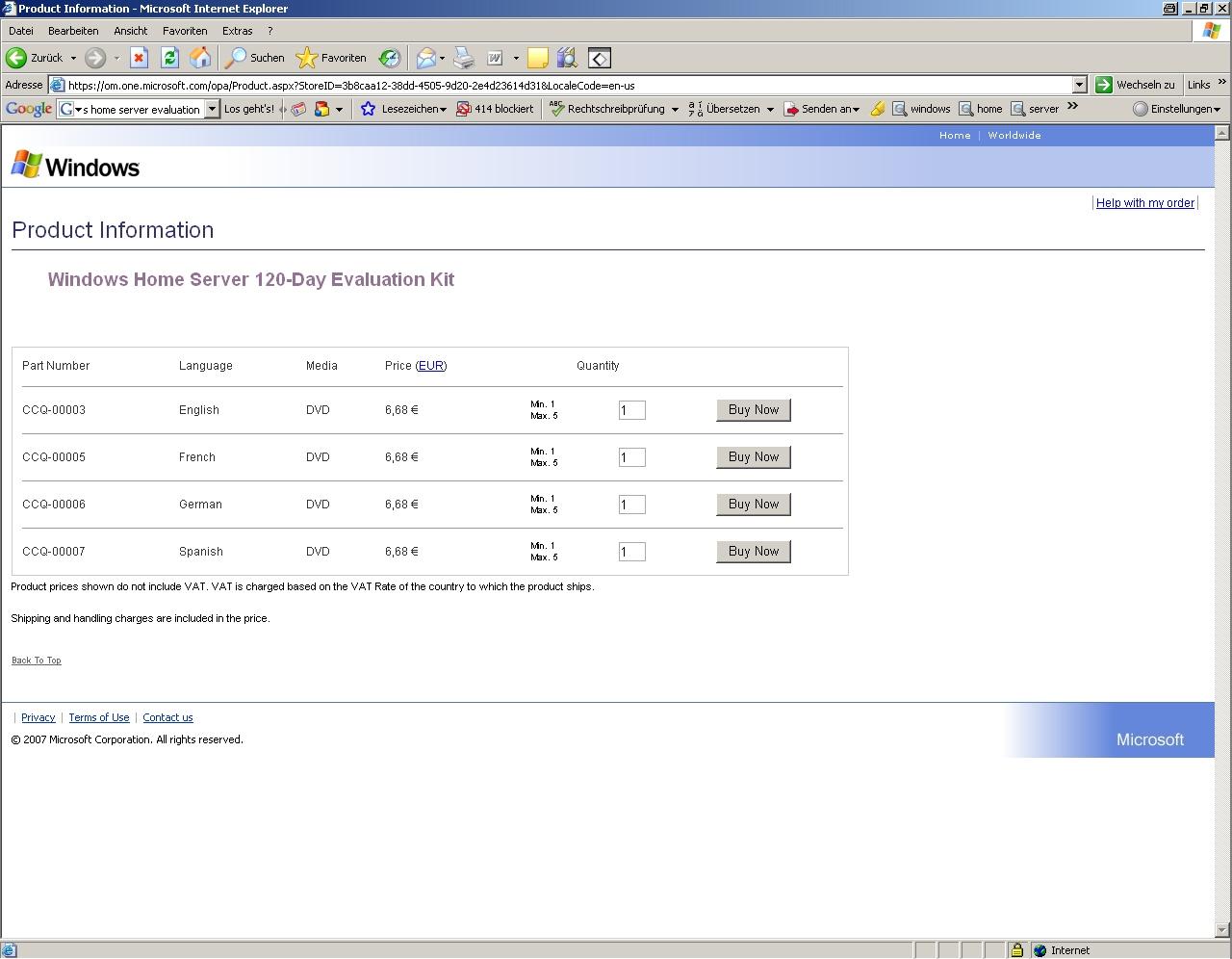Expand the Rechtschreibprüfung dropdown arrow
This screenshot has height=959, width=1232.
(675, 110)
